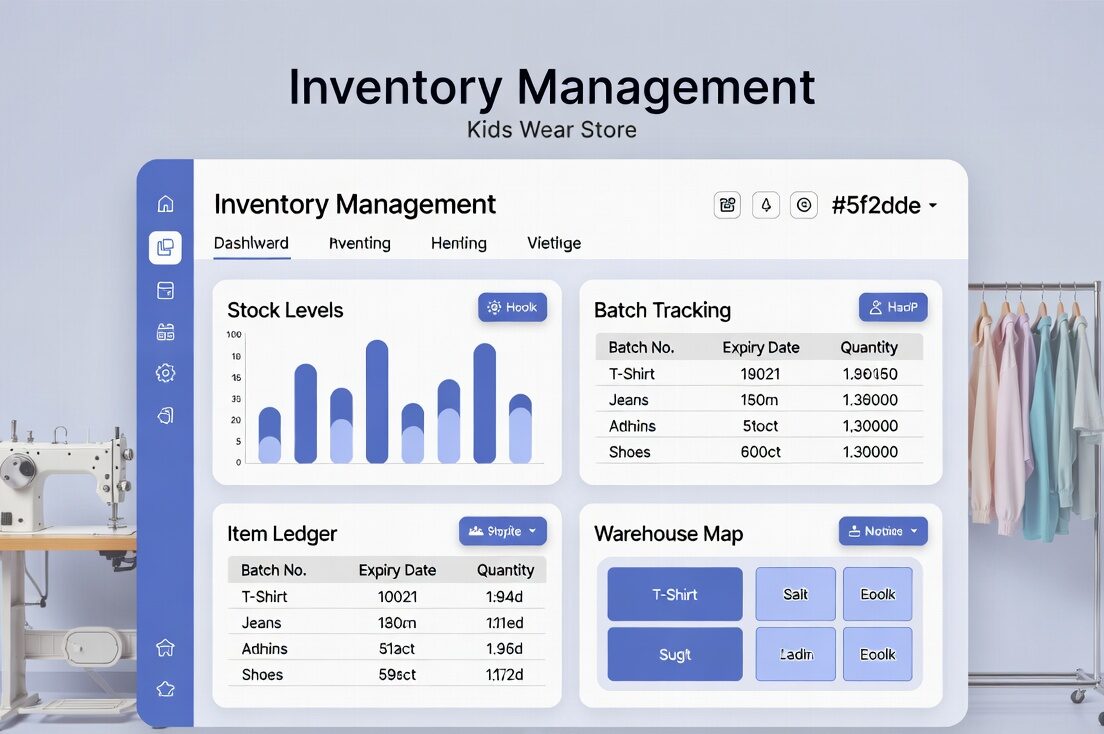Open the Item Ledger panel dropdown button

(502, 531)
